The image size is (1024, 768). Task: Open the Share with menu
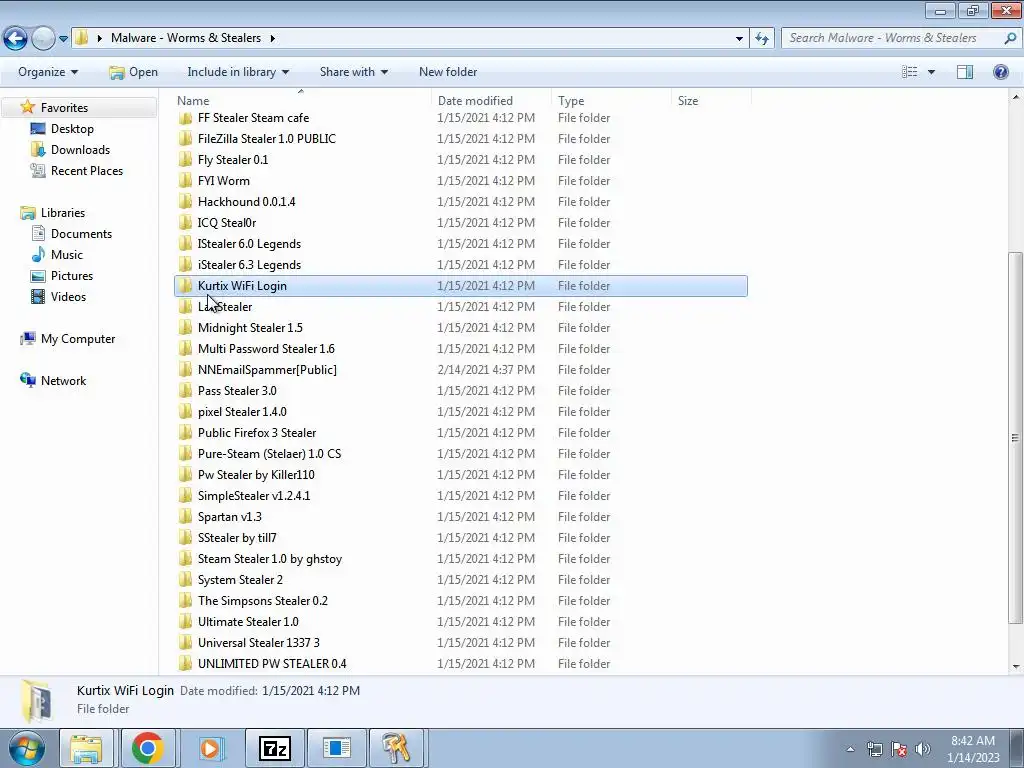pos(353,72)
